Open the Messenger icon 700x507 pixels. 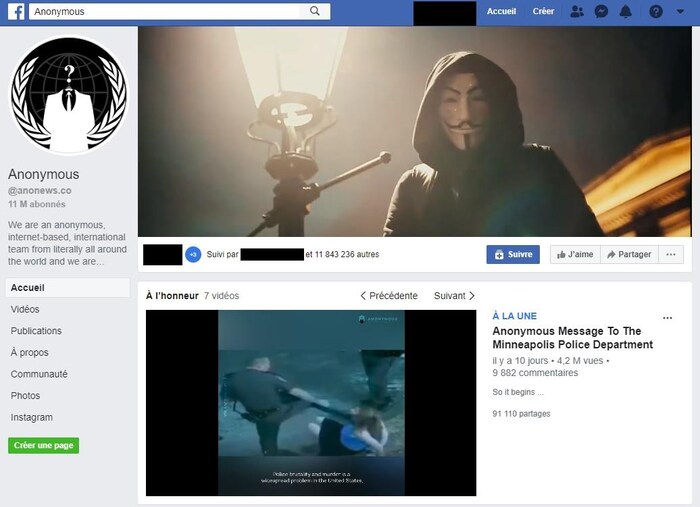pyautogui.click(x=601, y=12)
